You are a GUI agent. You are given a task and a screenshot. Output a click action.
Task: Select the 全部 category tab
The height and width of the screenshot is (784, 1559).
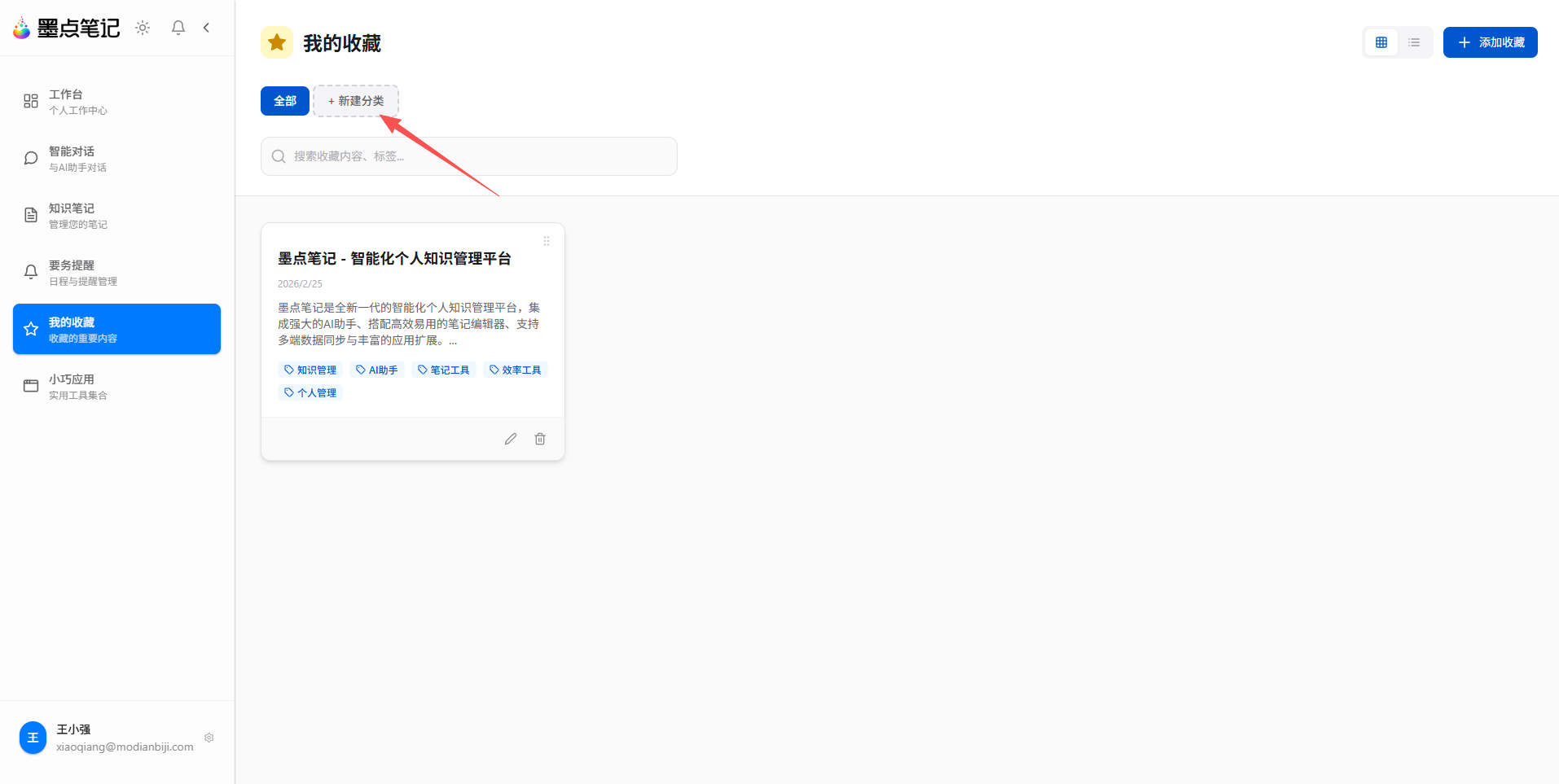[284, 100]
